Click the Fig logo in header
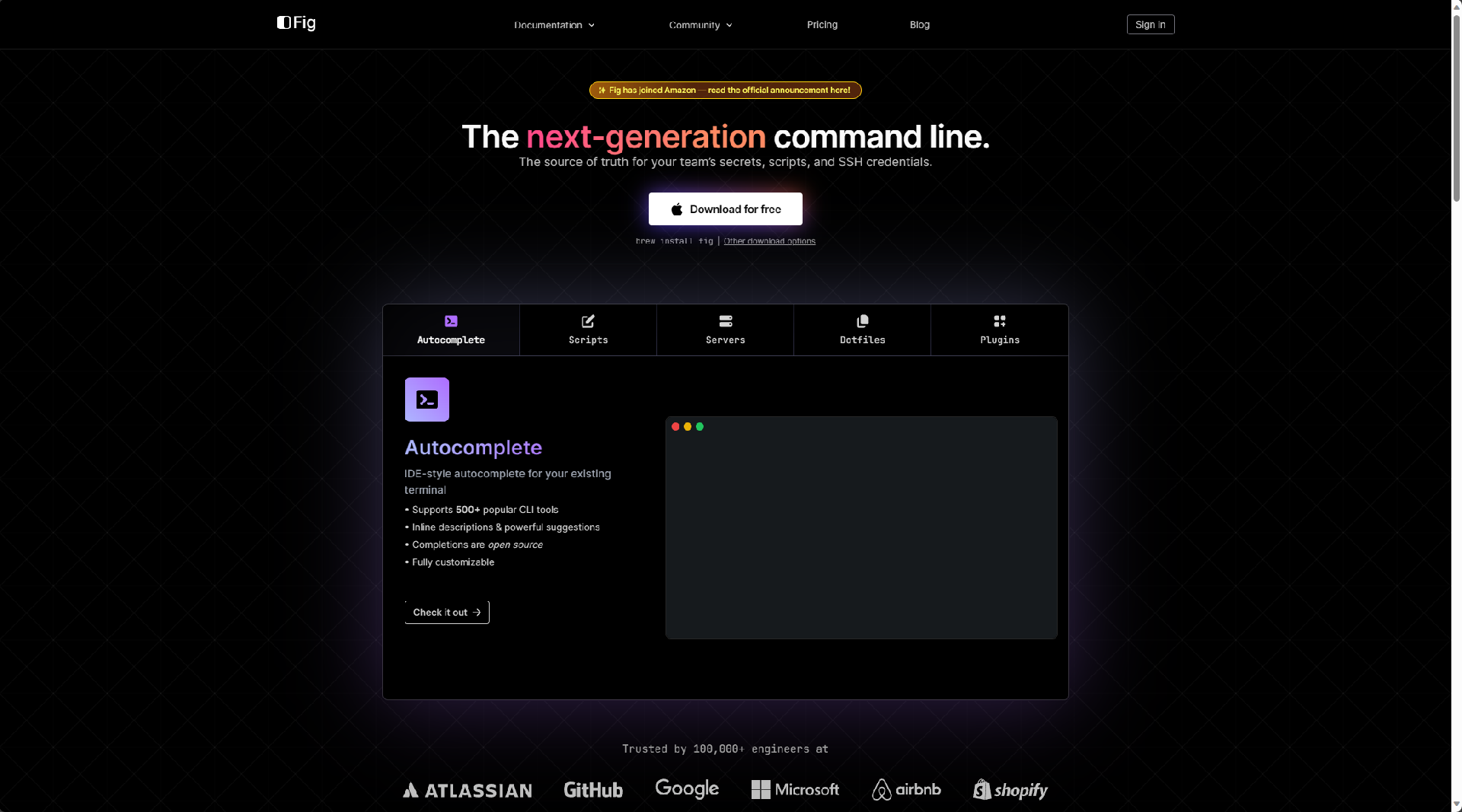The width and height of the screenshot is (1462, 812). pos(296,23)
